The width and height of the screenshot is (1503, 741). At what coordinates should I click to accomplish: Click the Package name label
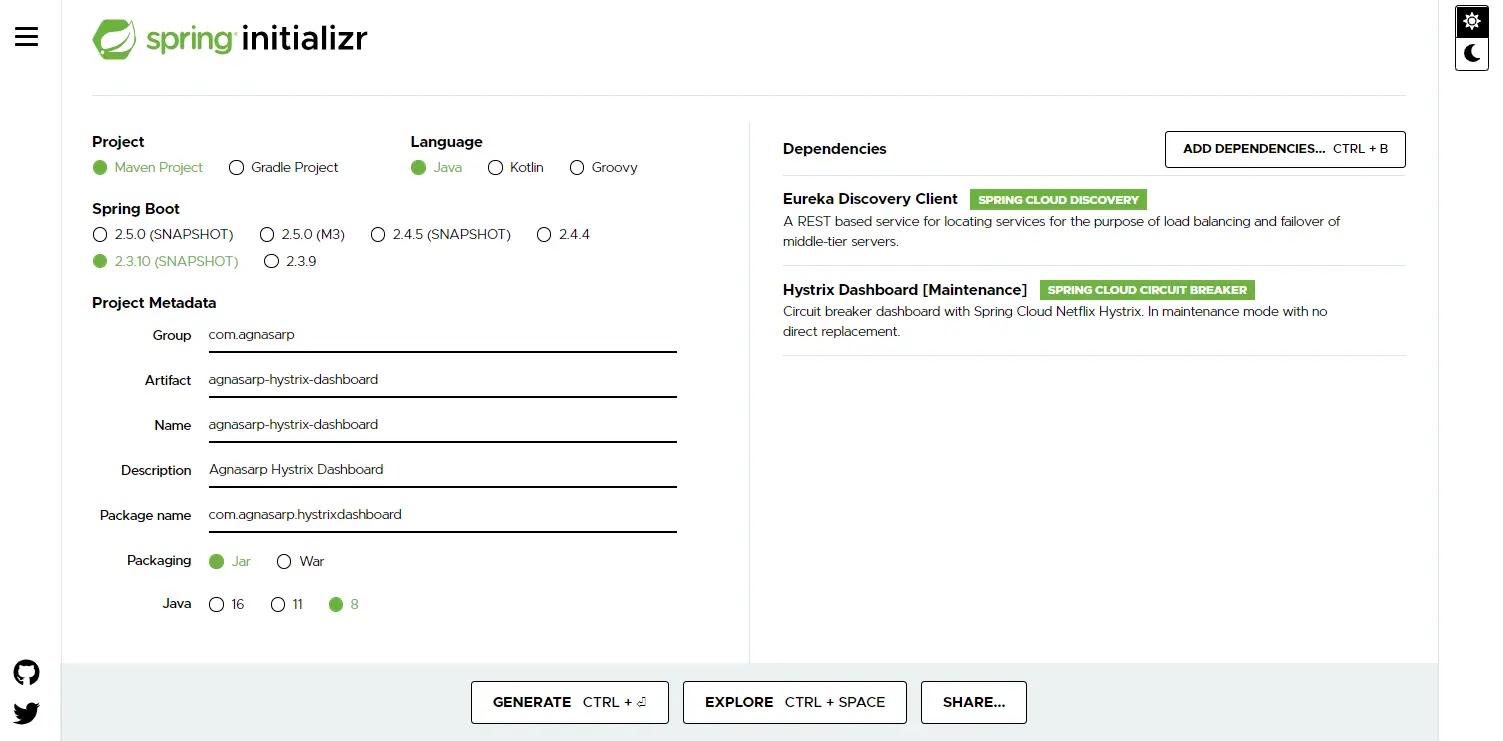[x=145, y=515]
